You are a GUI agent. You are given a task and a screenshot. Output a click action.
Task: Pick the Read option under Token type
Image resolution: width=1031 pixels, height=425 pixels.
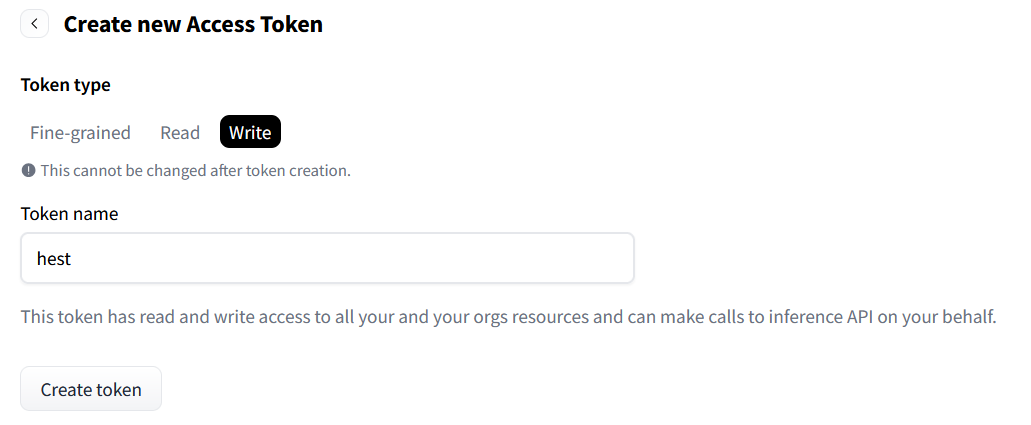click(180, 132)
